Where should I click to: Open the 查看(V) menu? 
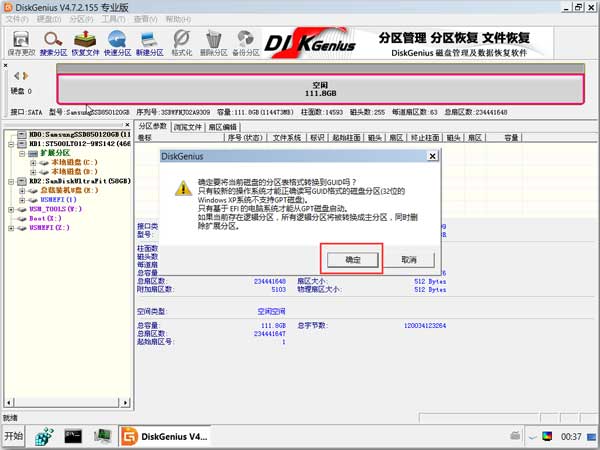(x=145, y=19)
